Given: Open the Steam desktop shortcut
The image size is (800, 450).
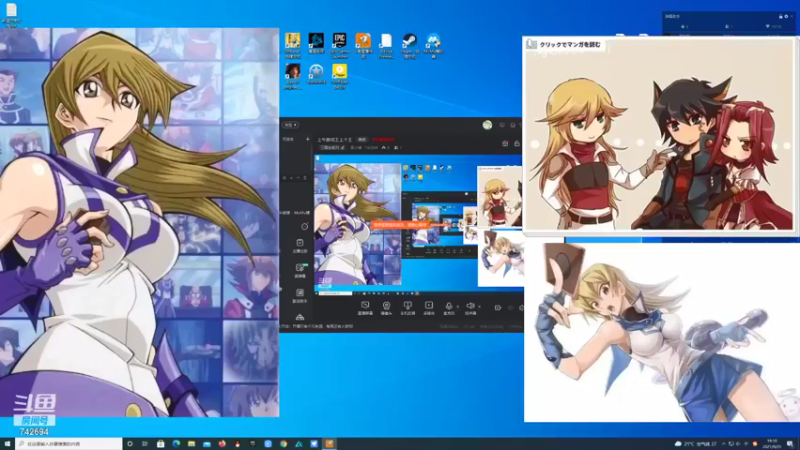Looking at the screenshot, I should tap(410, 44).
